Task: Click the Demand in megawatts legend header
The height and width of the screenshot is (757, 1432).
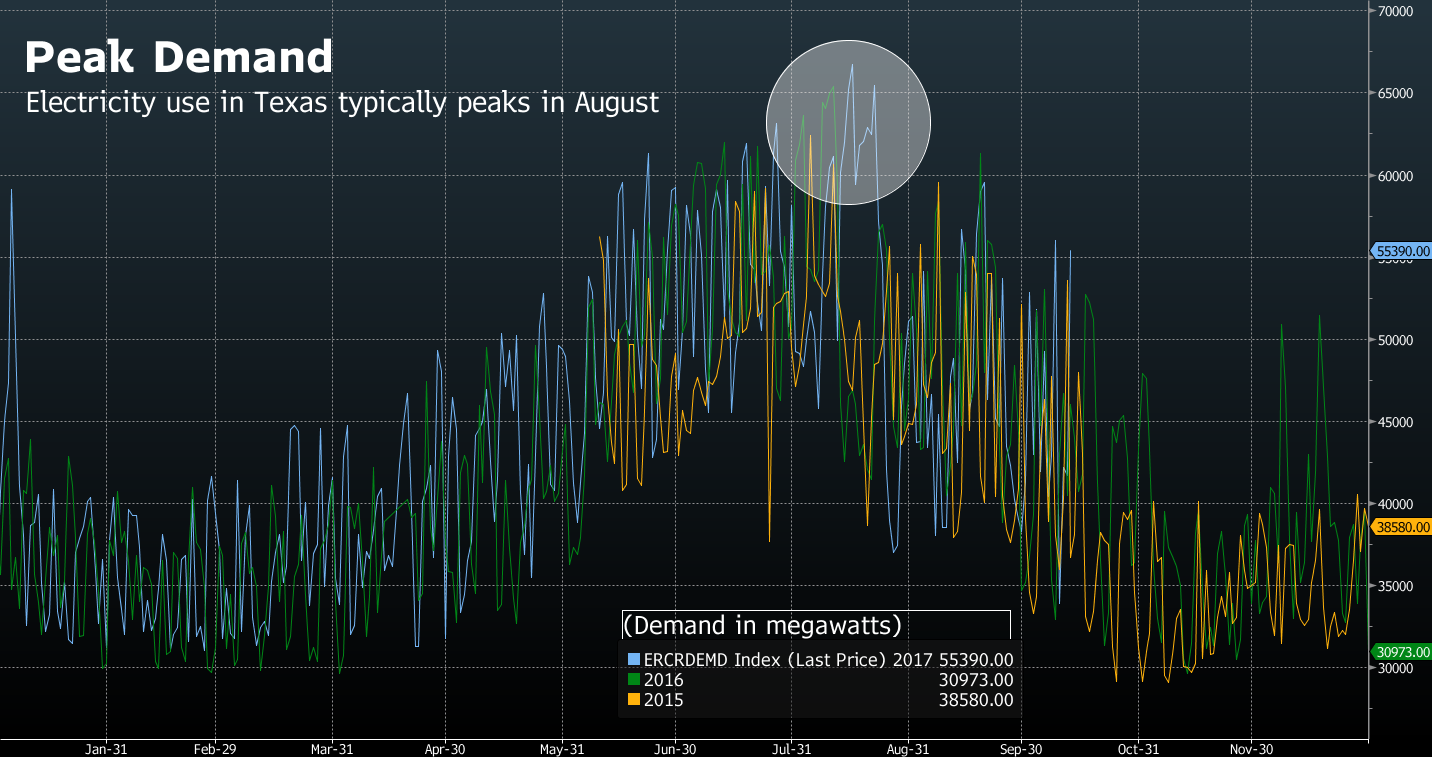Action: click(x=763, y=625)
